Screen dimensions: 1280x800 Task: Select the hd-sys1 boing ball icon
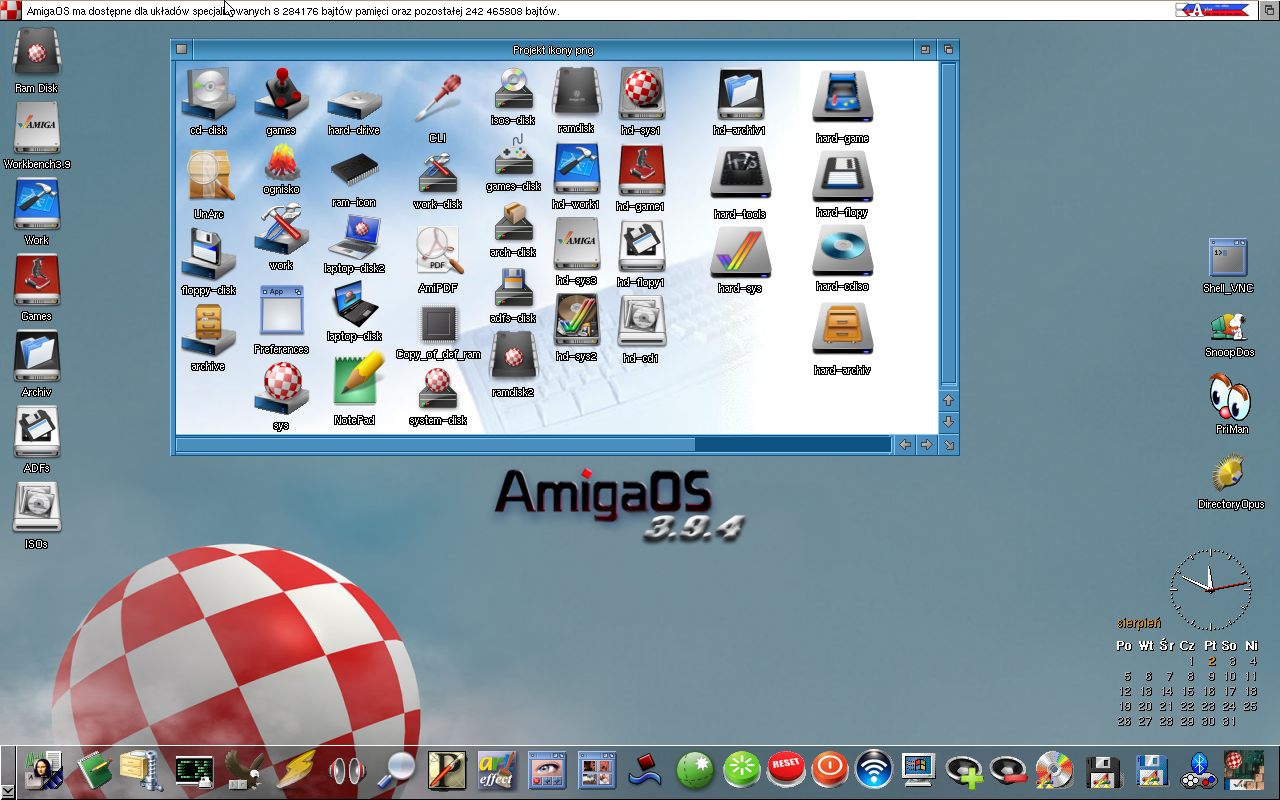pyautogui.click(x=641, y=95)
